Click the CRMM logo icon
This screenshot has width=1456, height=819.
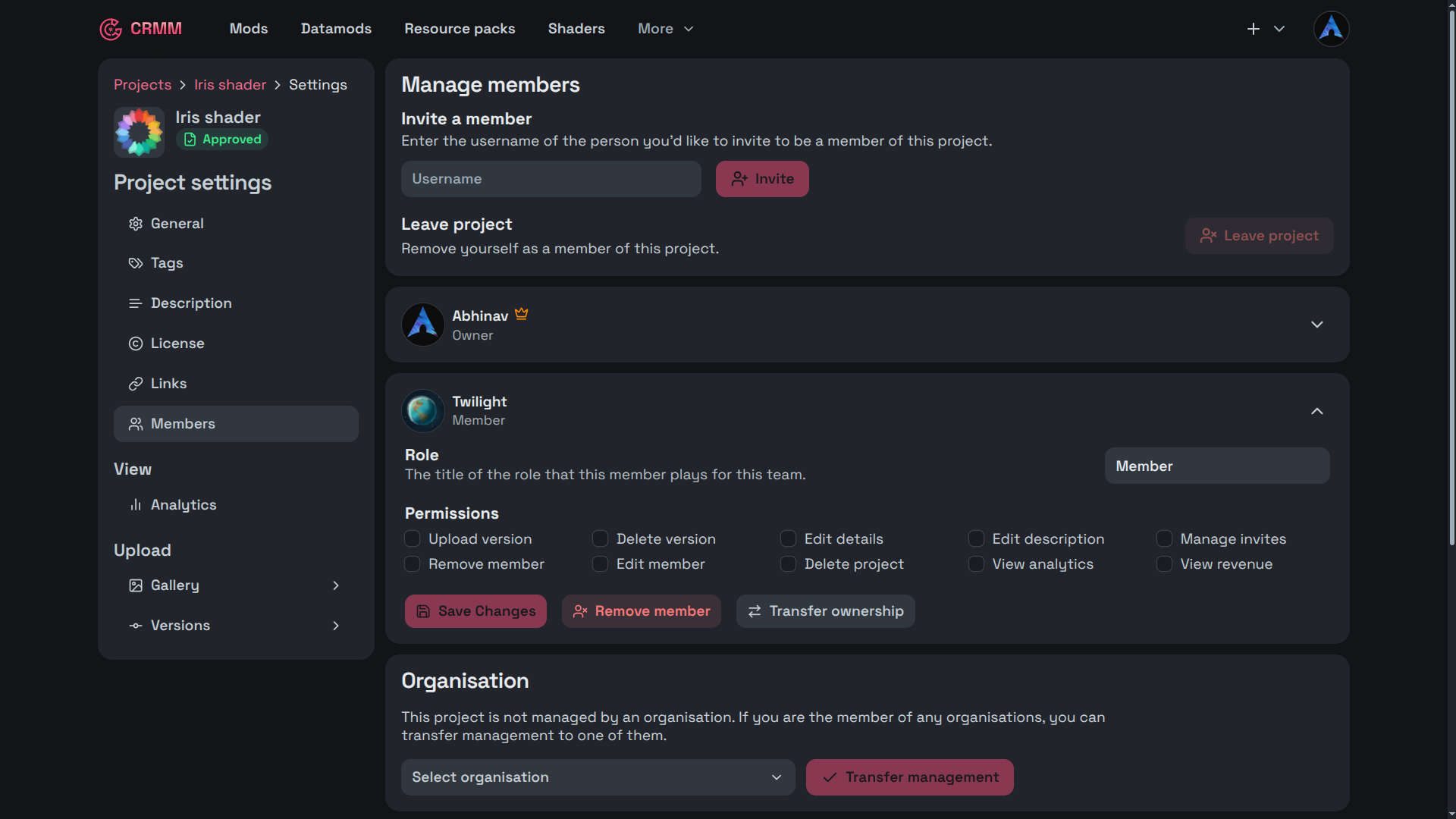click(x=111, y=29)
